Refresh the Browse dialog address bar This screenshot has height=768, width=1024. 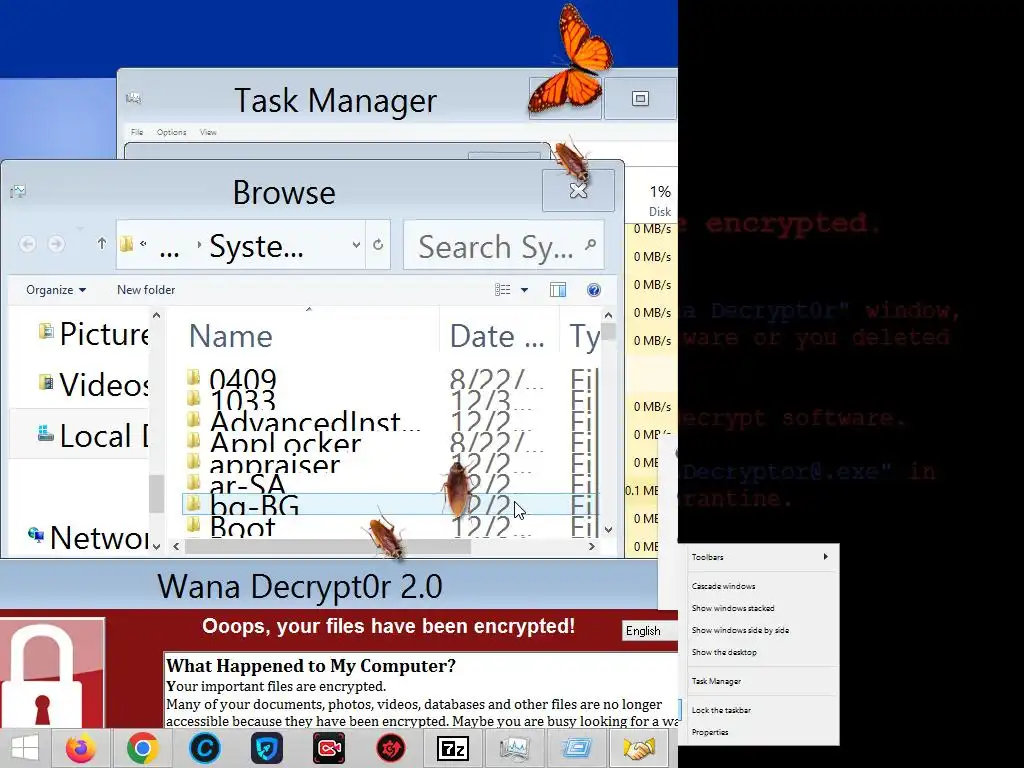[x=377, y=245]
